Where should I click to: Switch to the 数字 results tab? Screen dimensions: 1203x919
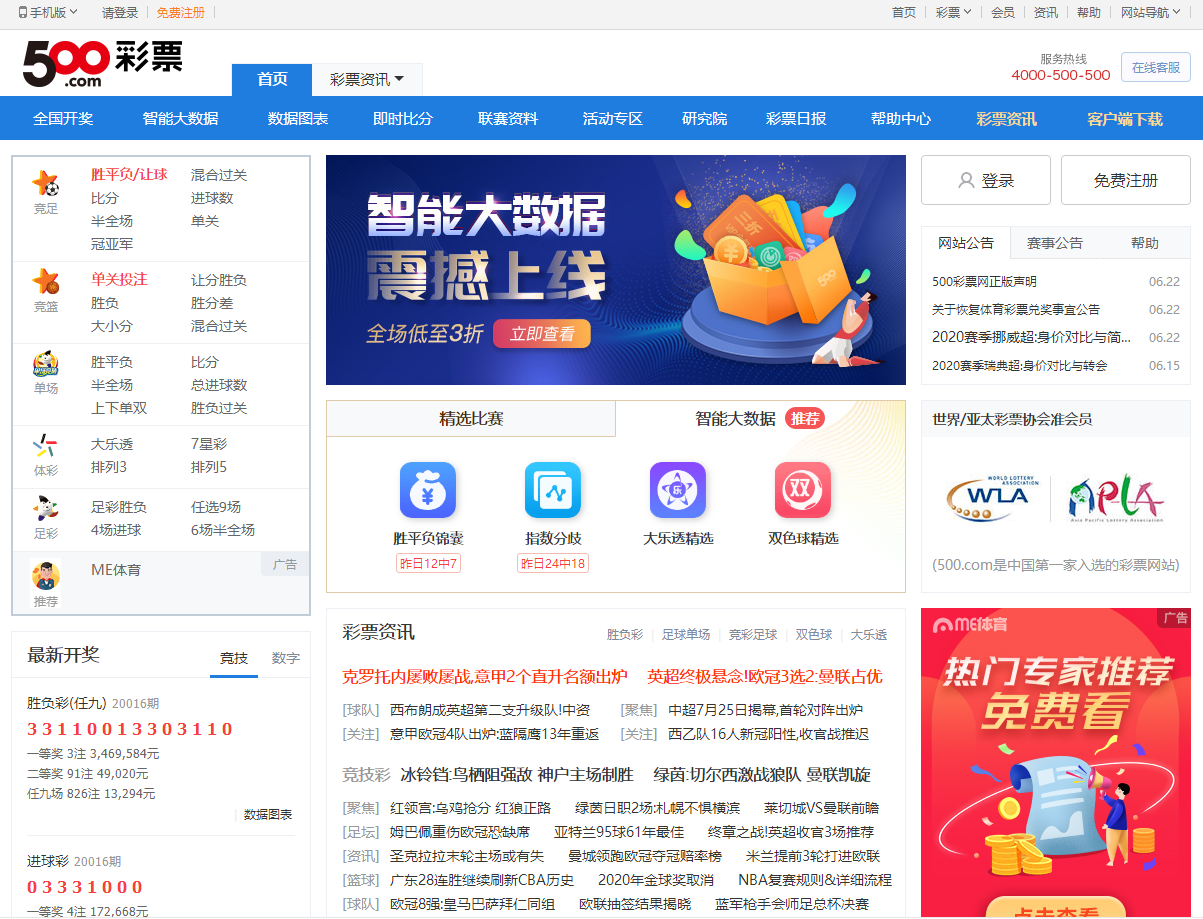(286, 658)
